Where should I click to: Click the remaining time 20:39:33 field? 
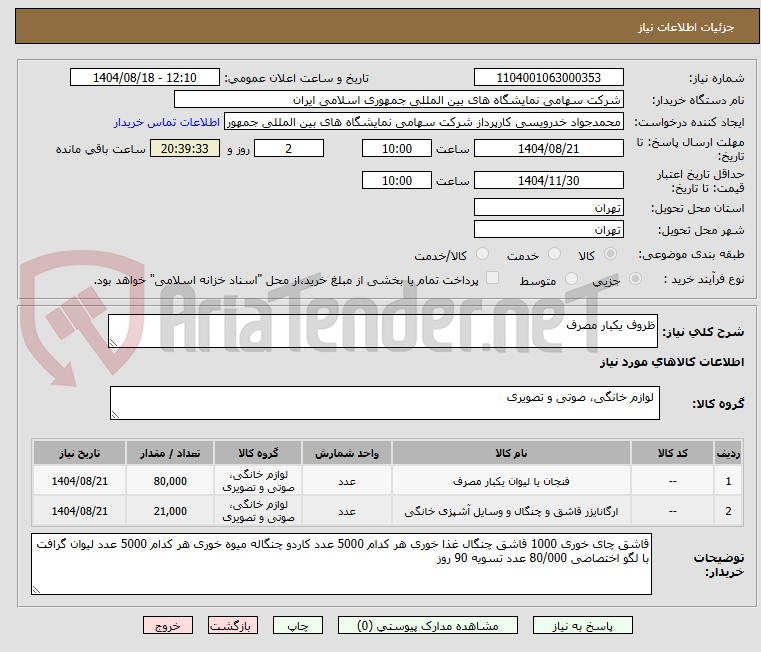tap(184, 149)
